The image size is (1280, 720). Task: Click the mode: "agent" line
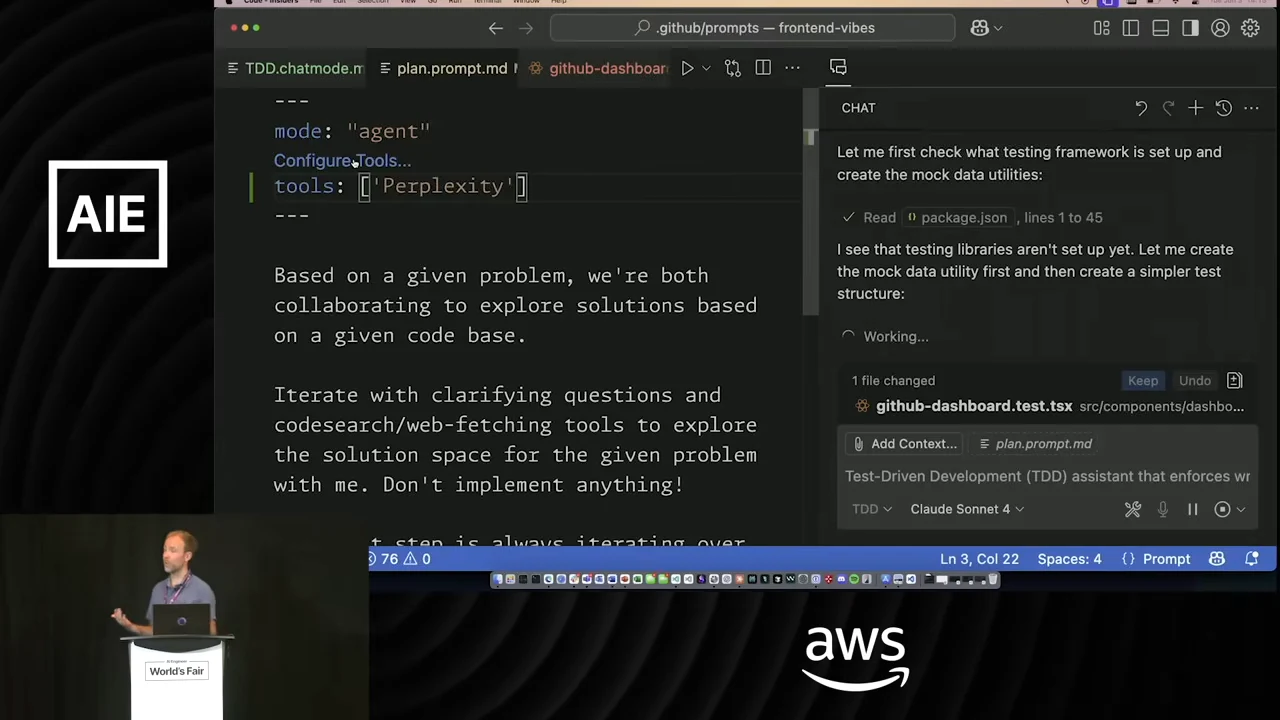[352, 131]
